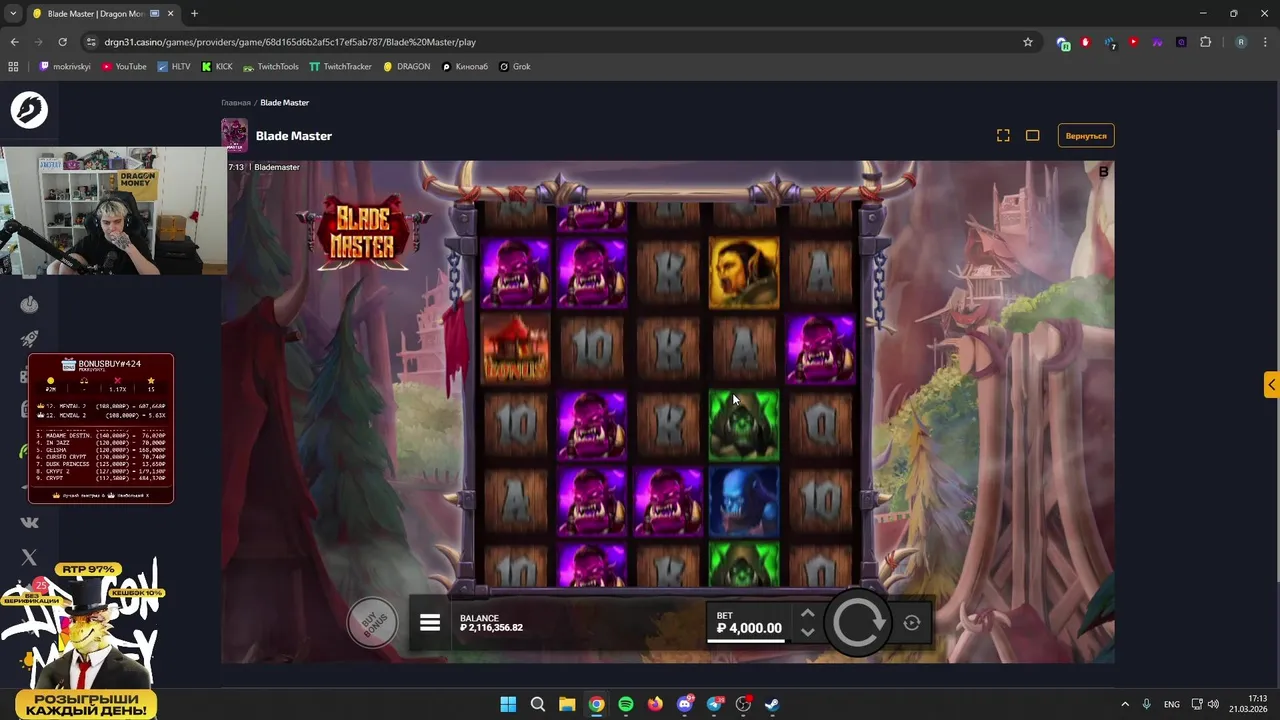Open the Chrome profile avatar
This screenshot has width=1280, height=720.
pyautogui.click(x=1241, y=42)
